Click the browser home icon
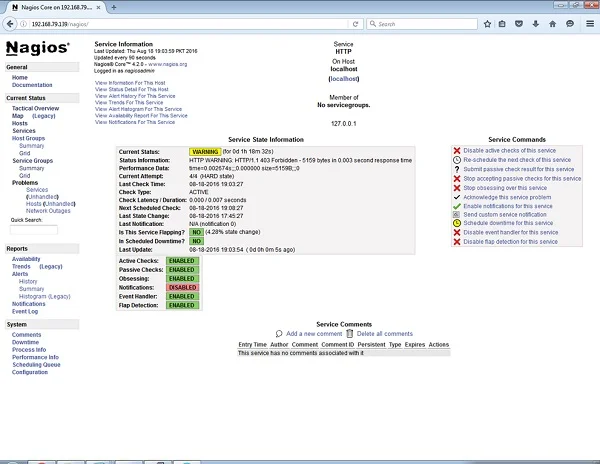The height and width of the screenshot is (464, 600). pyautogui.click(x=552, y=24)
